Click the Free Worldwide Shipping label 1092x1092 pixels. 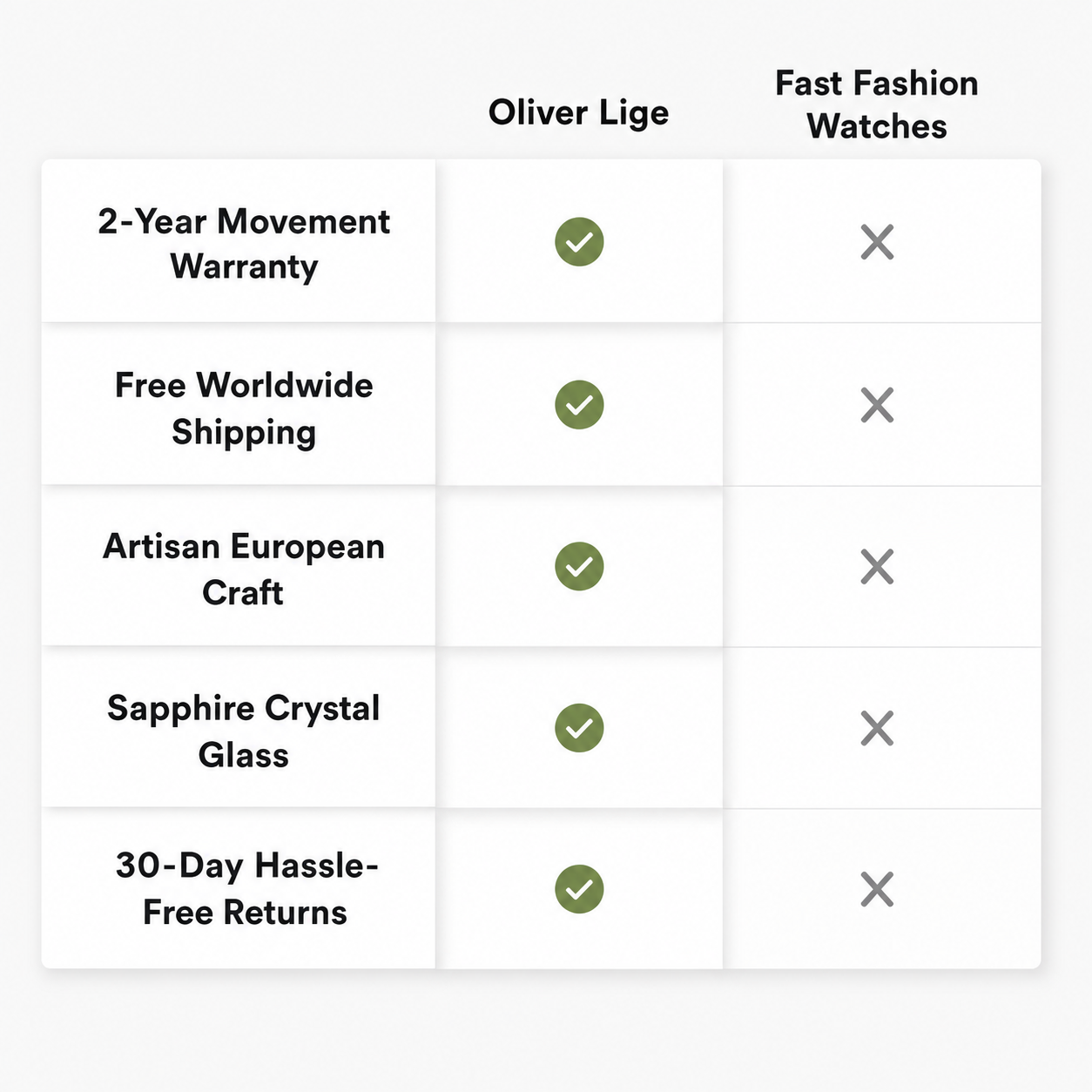(244, 408)
